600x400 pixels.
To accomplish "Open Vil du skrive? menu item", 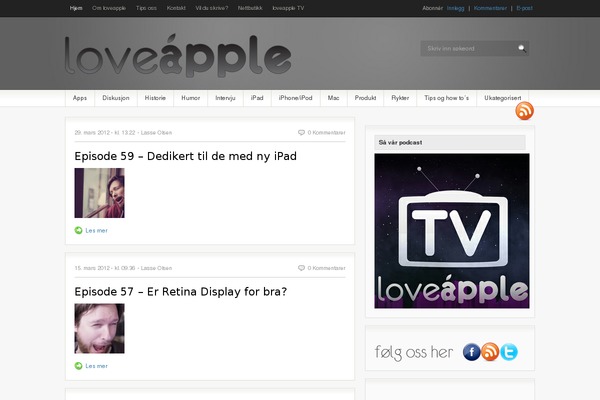I will (x=212, y=8).
